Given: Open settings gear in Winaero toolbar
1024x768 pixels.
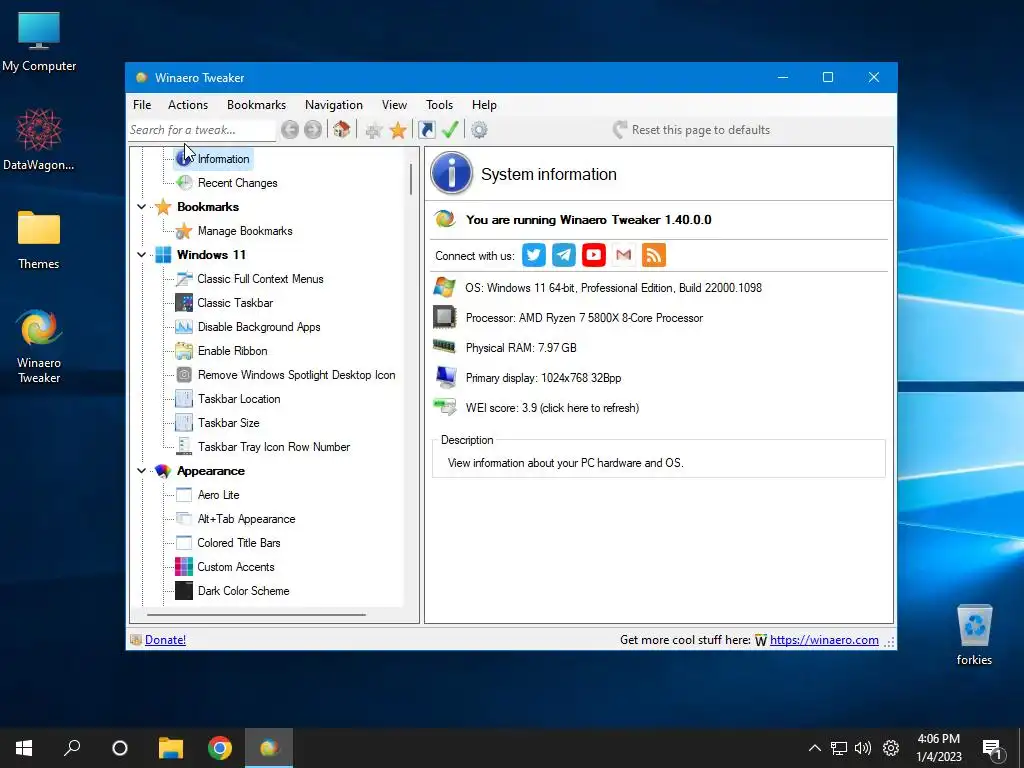Looking at the screenshot, I should [x=479, y=130].
